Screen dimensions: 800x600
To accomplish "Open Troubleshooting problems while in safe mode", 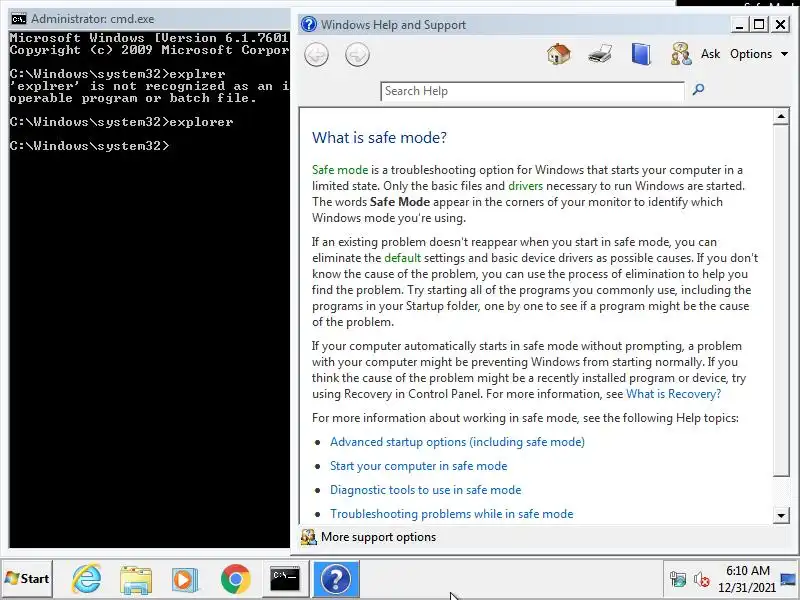I will (x=452, y=514).
